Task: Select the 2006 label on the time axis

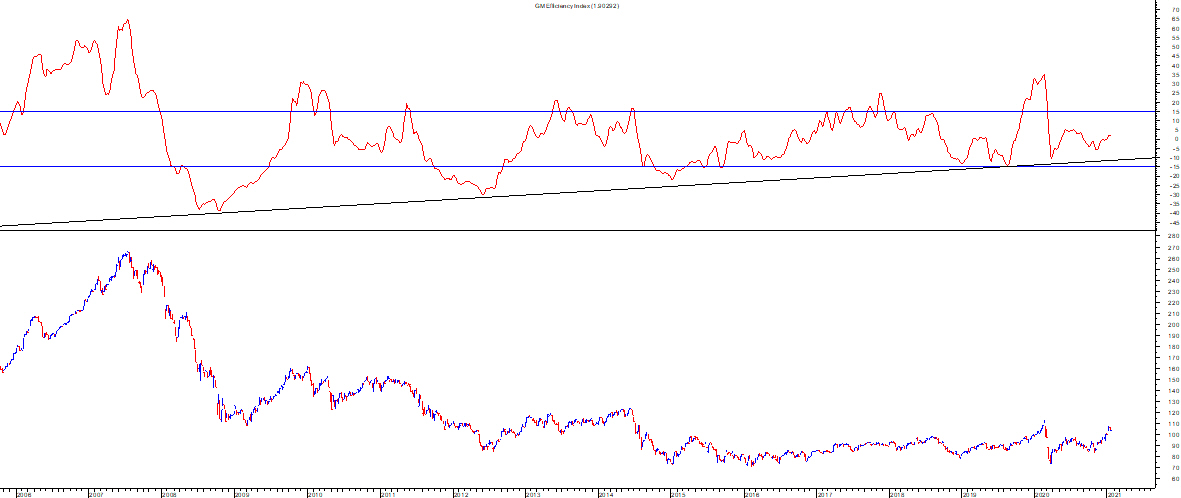Action: click(24, 494)
